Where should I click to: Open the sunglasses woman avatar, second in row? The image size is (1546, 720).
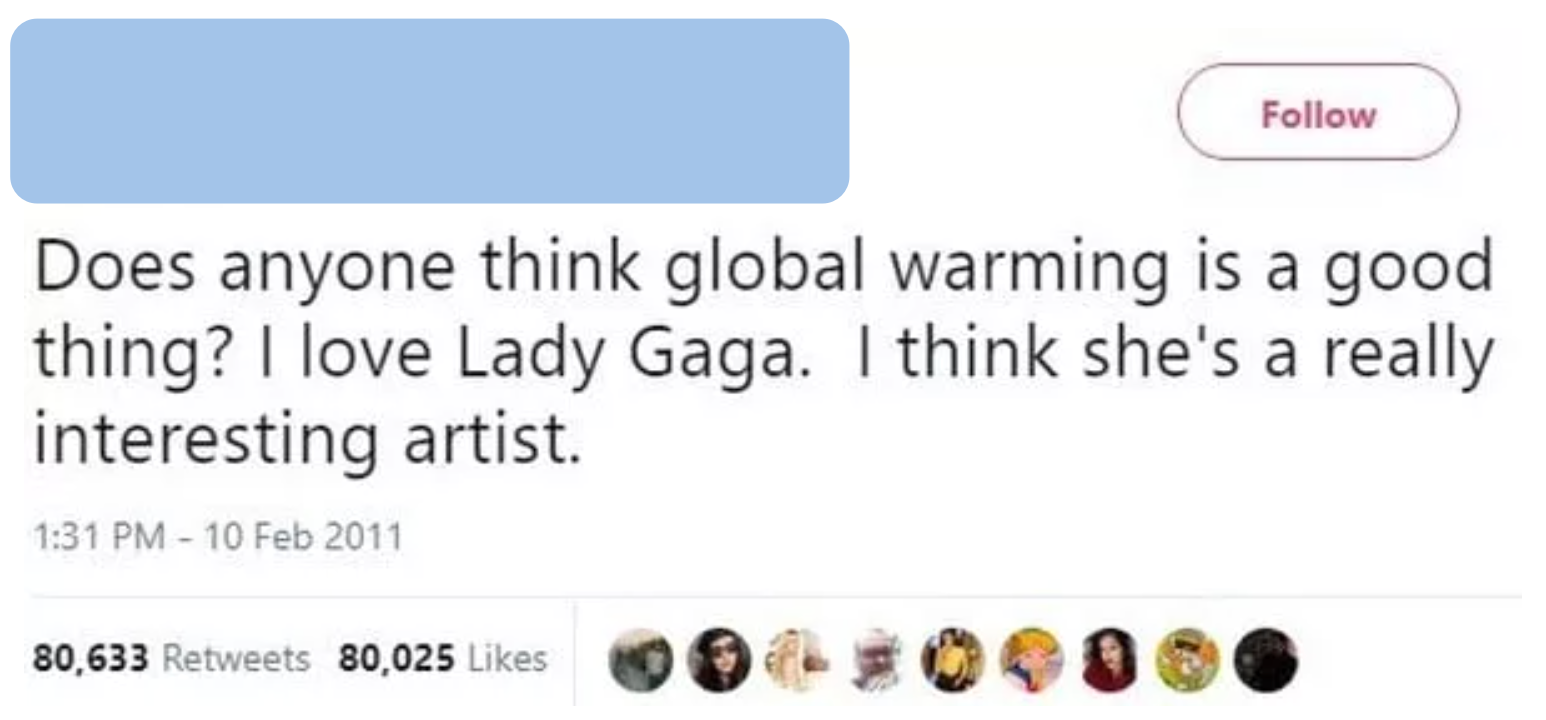(719, 660)
